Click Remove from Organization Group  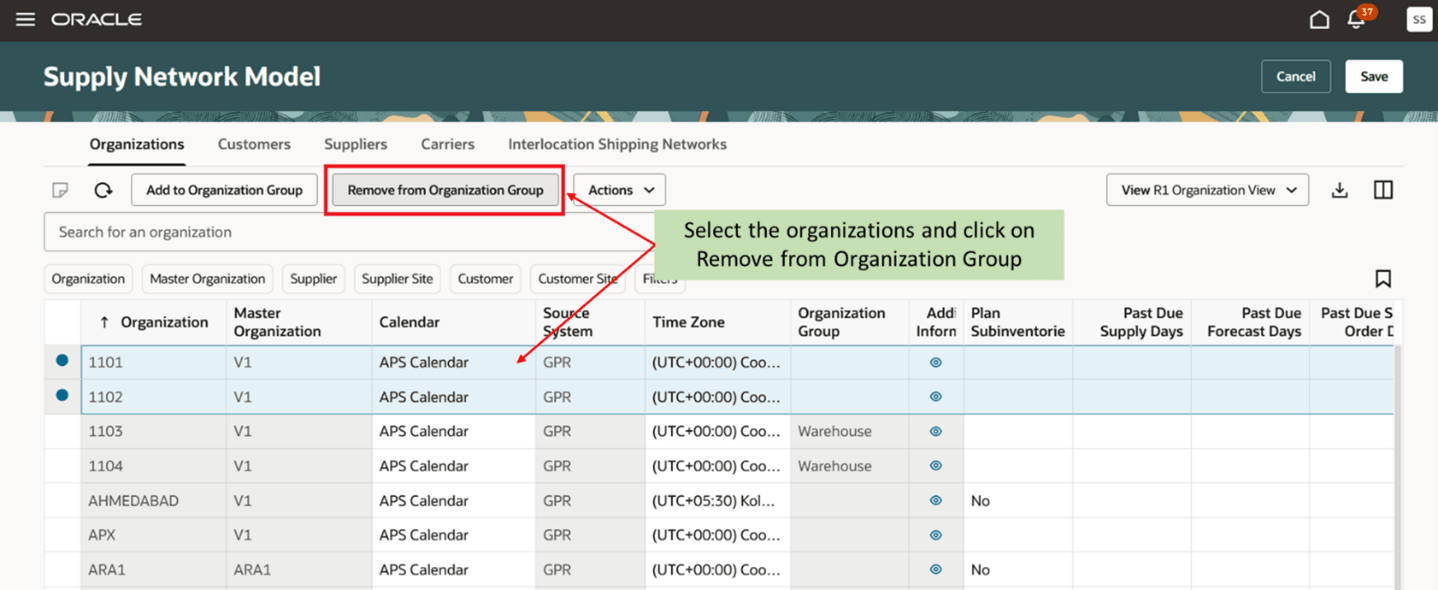click(444, 189)
